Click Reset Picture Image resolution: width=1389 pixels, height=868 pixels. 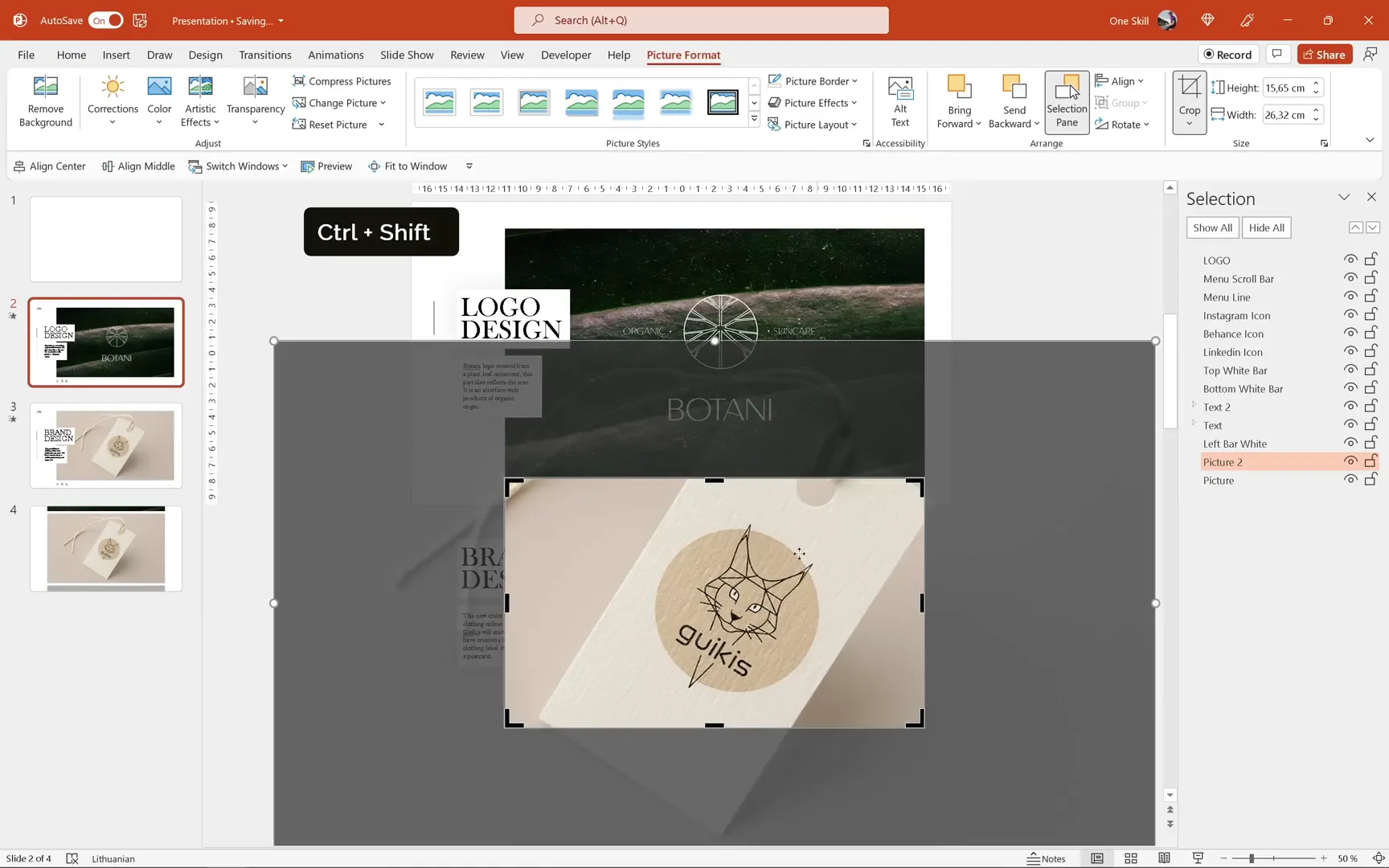330,125
